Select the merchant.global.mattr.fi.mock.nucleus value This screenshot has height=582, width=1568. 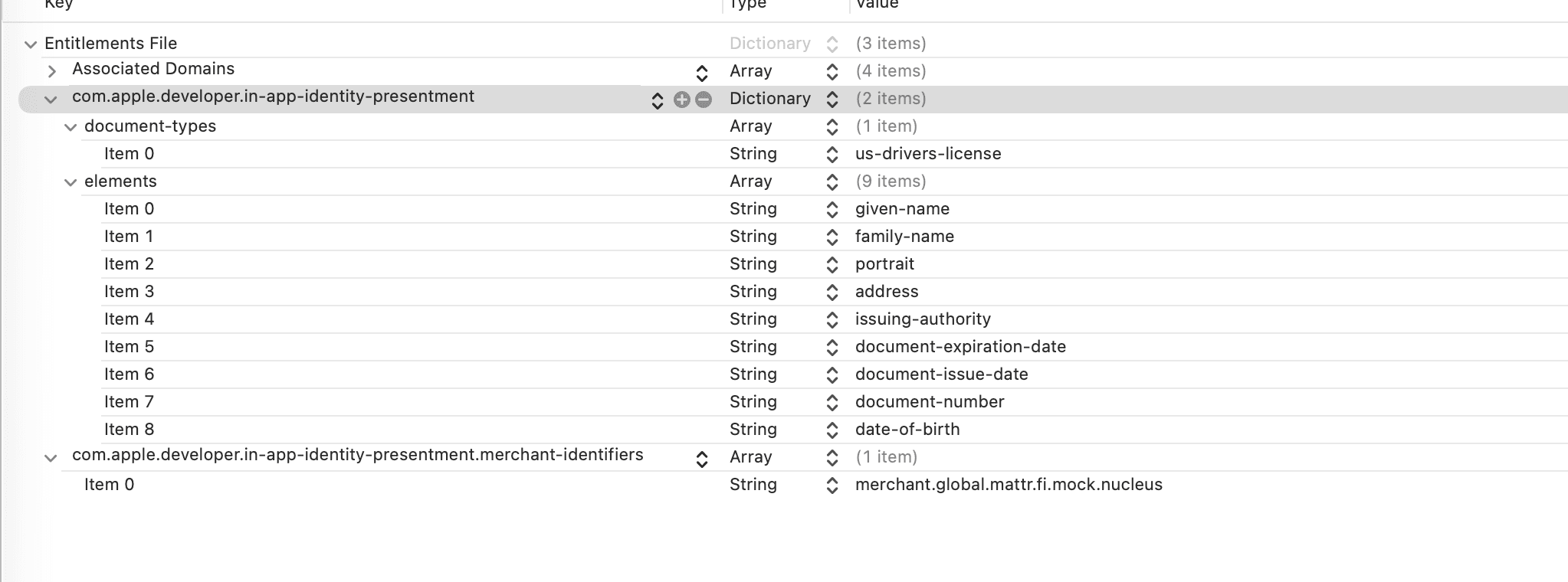pyautogui.click(x=1008, y=485)
